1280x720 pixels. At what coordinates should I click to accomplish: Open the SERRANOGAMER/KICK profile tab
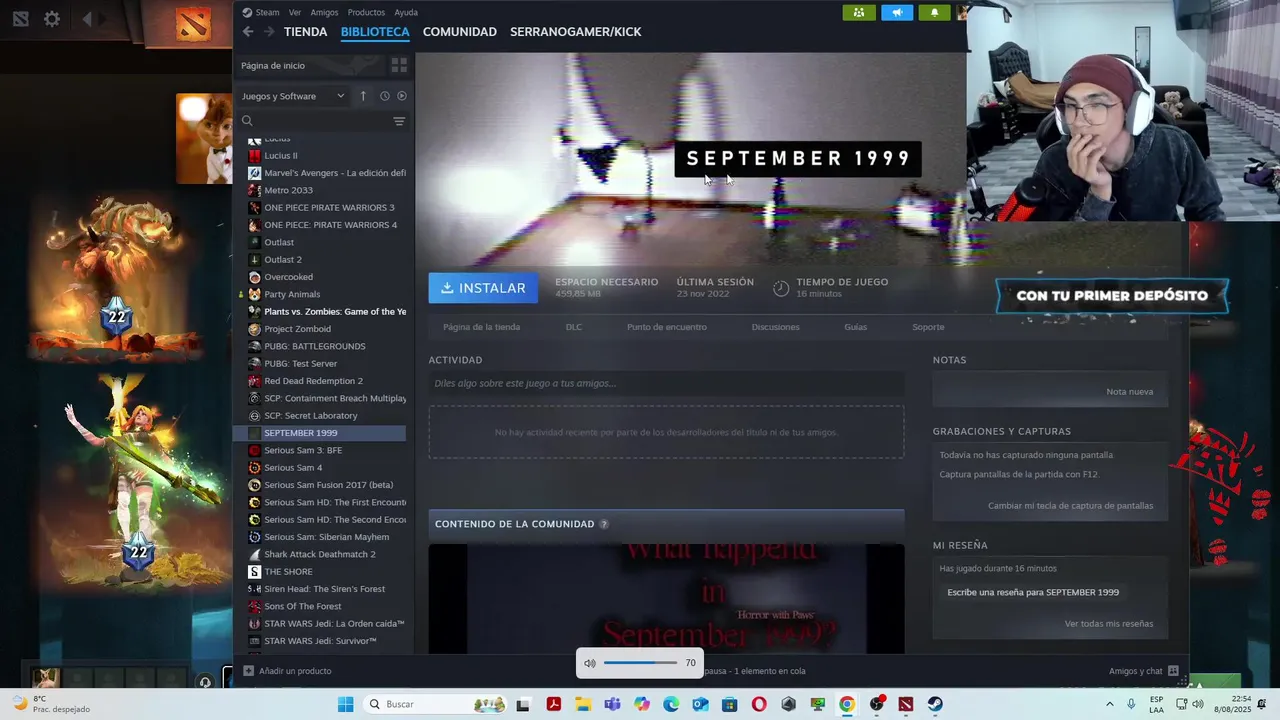(x=576, y=32)
